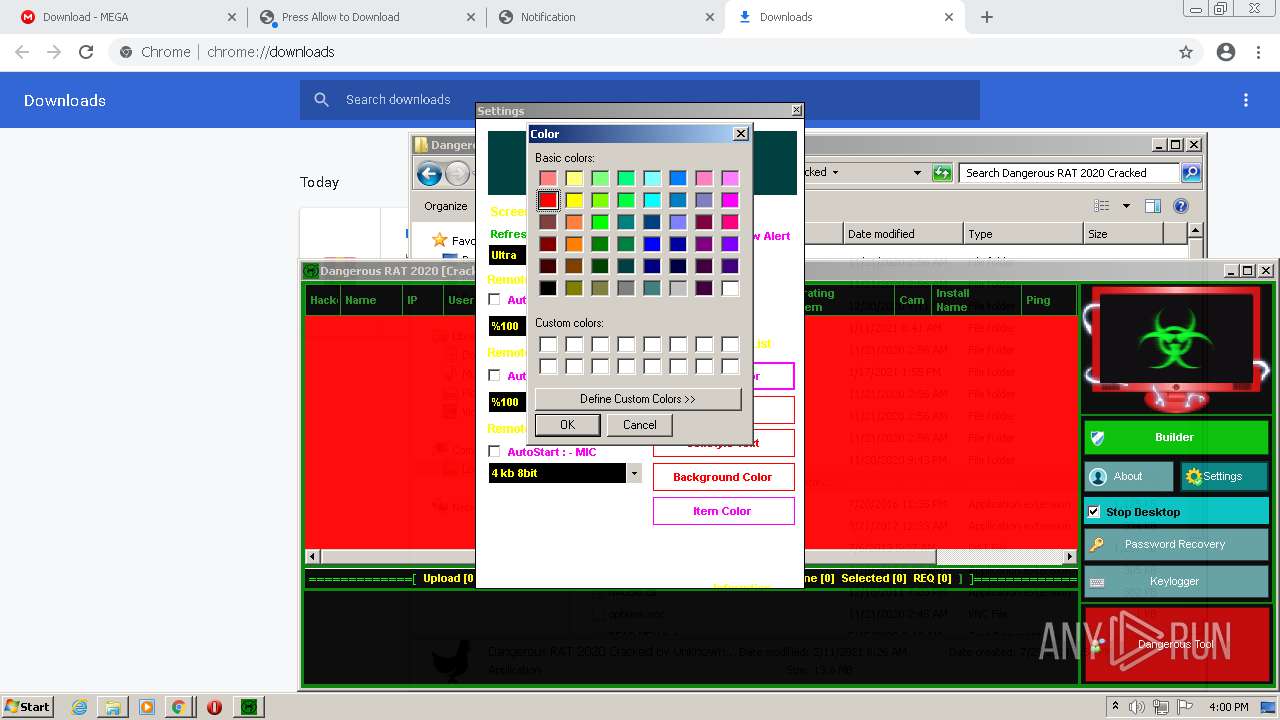This screenshot has width=1280, height=720.
Task: Click the Password Recovery key icon
Action: coord(1097,545)
